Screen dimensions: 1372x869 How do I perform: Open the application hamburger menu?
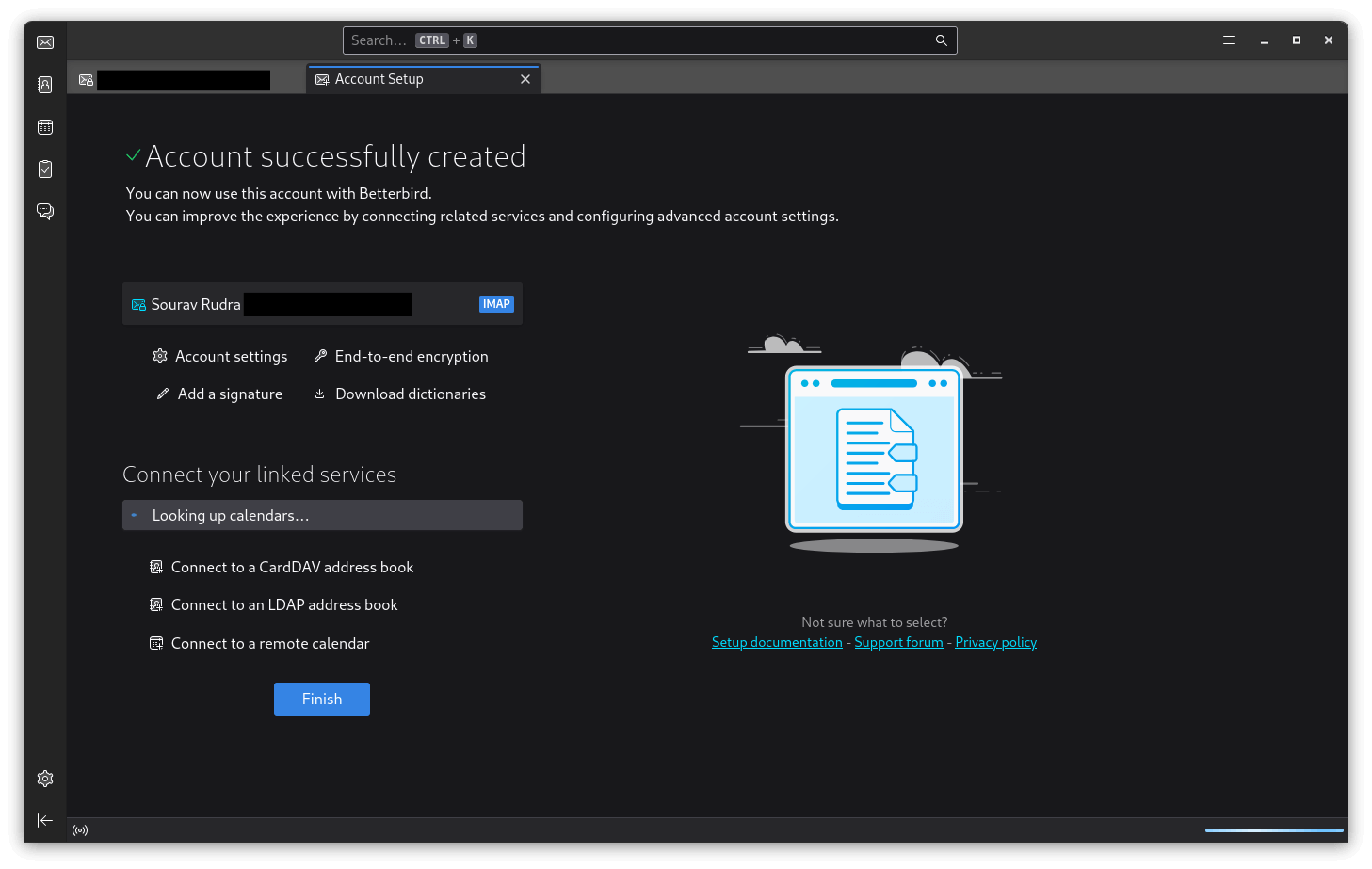tap(1228, 40)
